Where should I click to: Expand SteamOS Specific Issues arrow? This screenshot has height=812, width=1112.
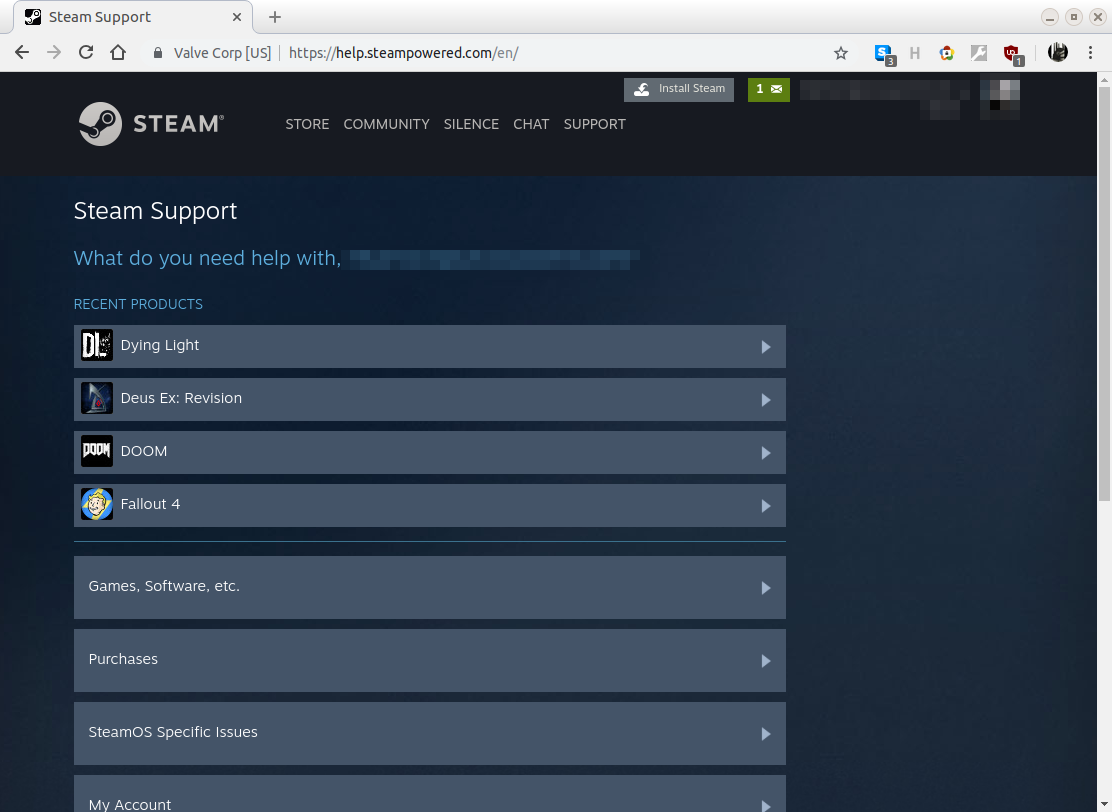click(x=766, y=734)
